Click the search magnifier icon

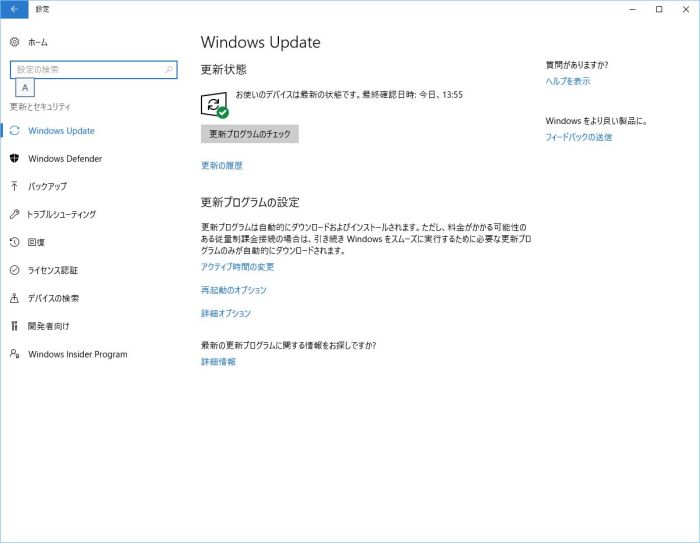pyautogui.click(x=169, y=70)
